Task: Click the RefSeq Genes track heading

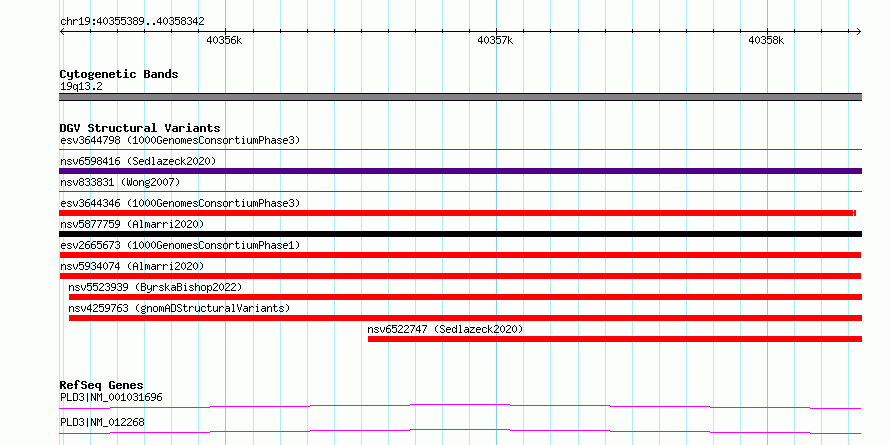Action: coord(101,385)
